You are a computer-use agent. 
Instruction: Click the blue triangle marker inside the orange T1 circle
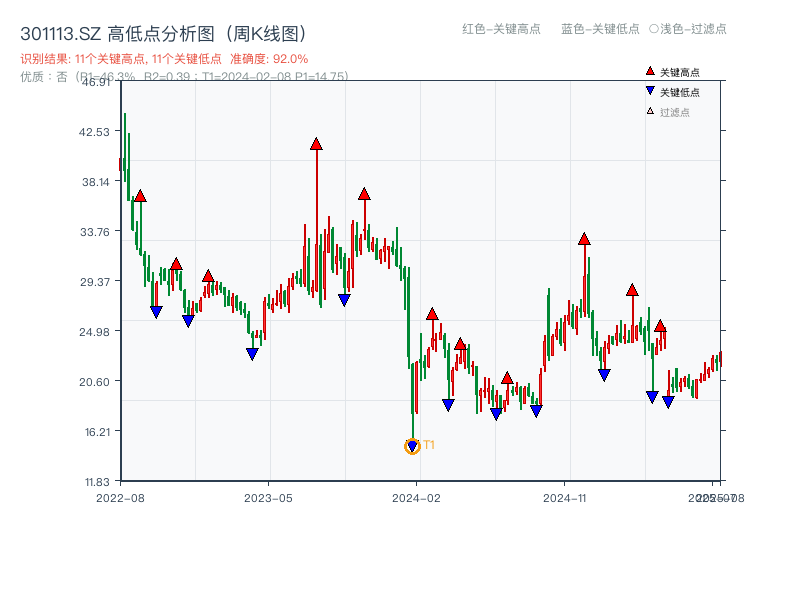pos(412,444)
